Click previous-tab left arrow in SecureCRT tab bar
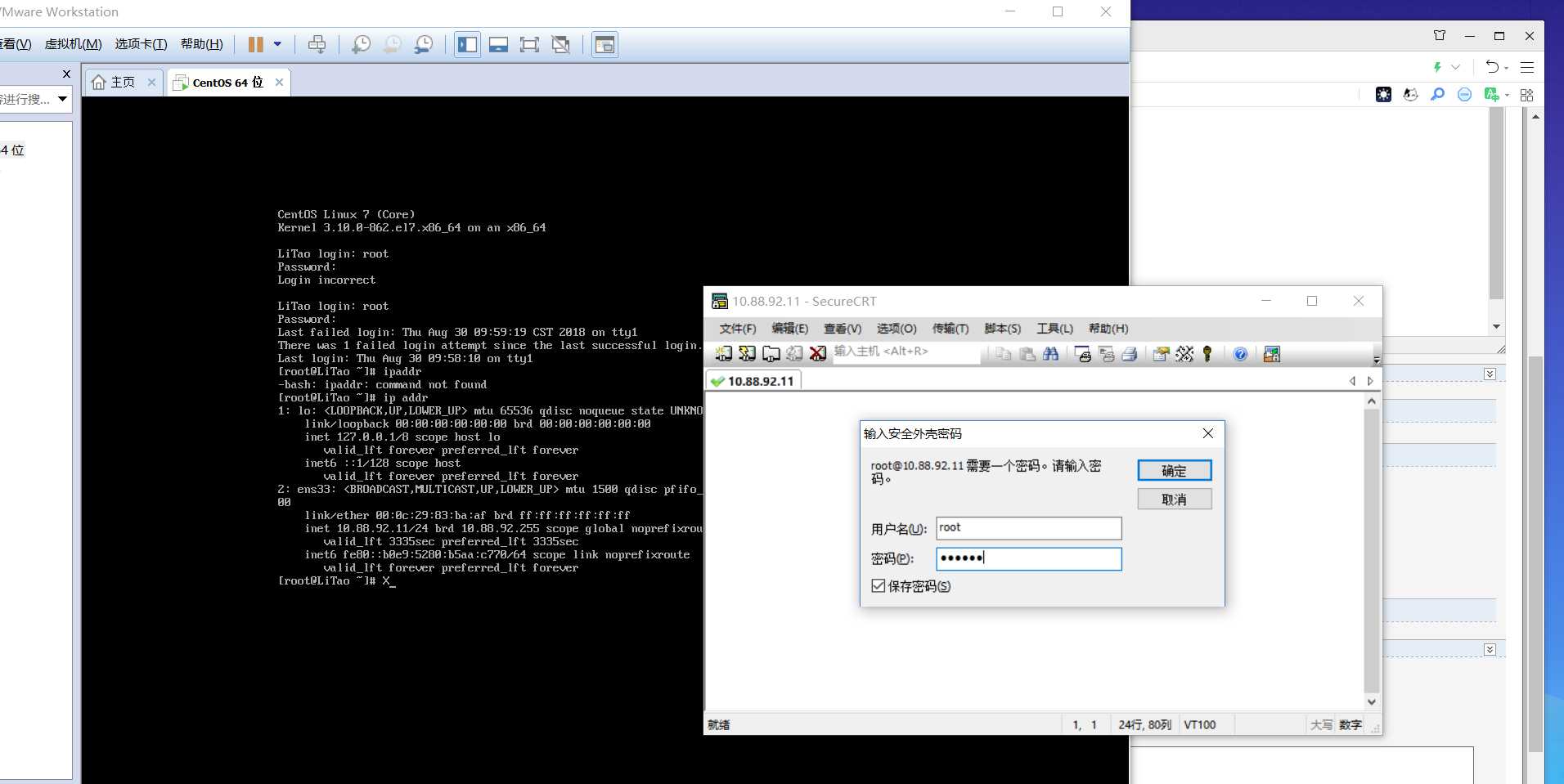Screen dimensions: 1564x784 [1352, 381]
